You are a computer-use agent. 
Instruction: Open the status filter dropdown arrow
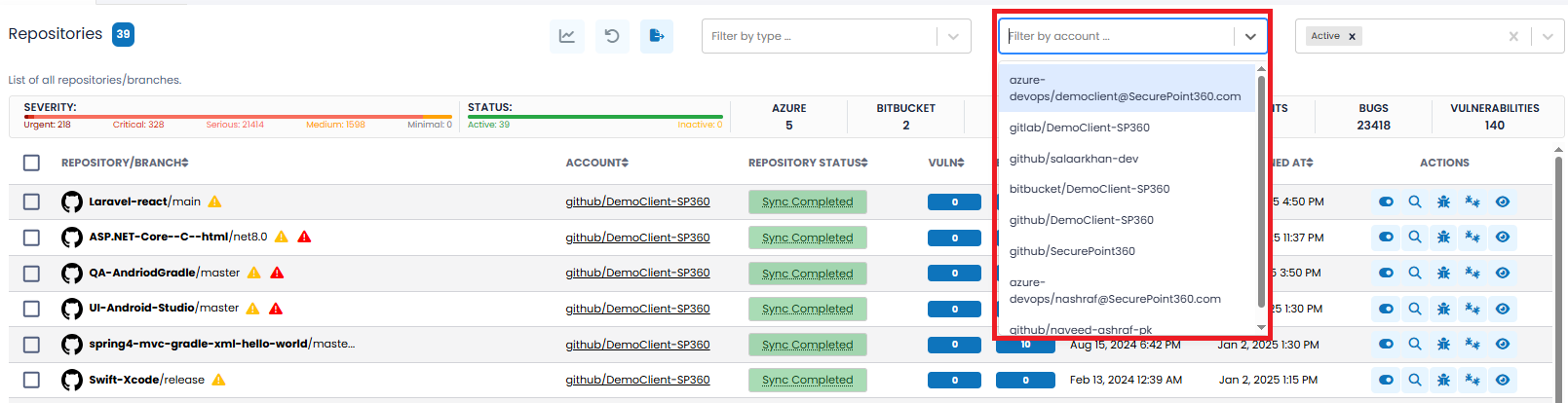click(x=1548, y=36)
